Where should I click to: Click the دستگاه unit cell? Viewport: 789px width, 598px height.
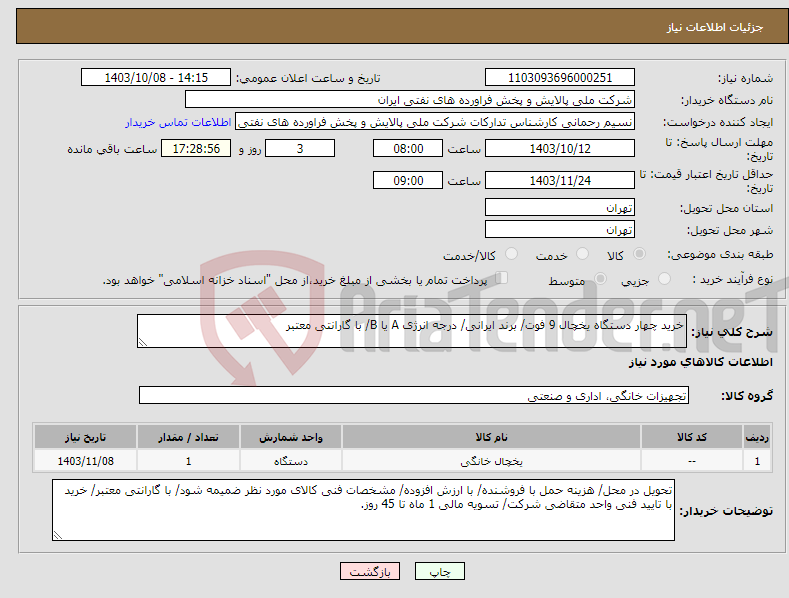pos(291,461)
